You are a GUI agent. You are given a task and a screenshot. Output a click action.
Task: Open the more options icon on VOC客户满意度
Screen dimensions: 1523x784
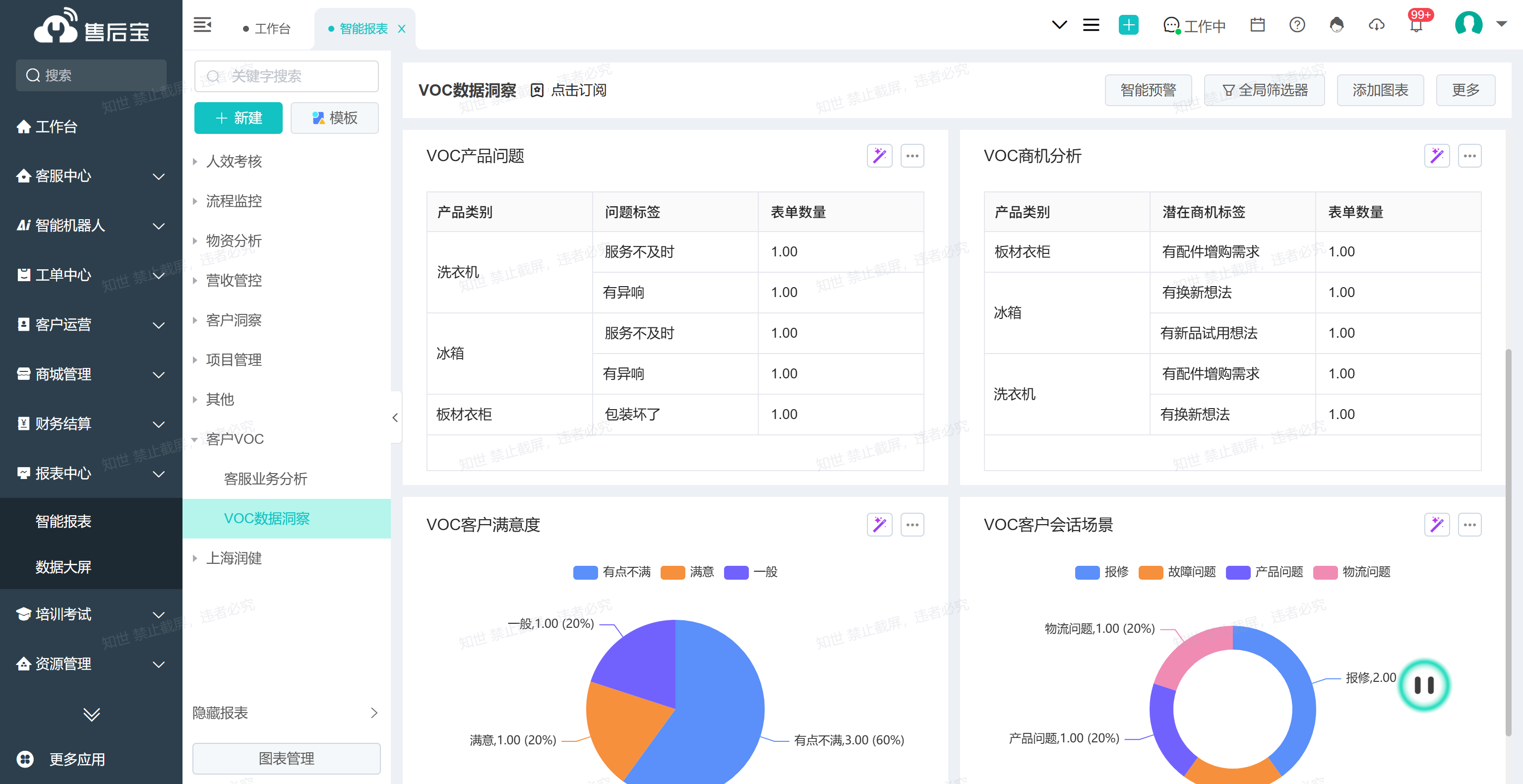tap(913, 525)
